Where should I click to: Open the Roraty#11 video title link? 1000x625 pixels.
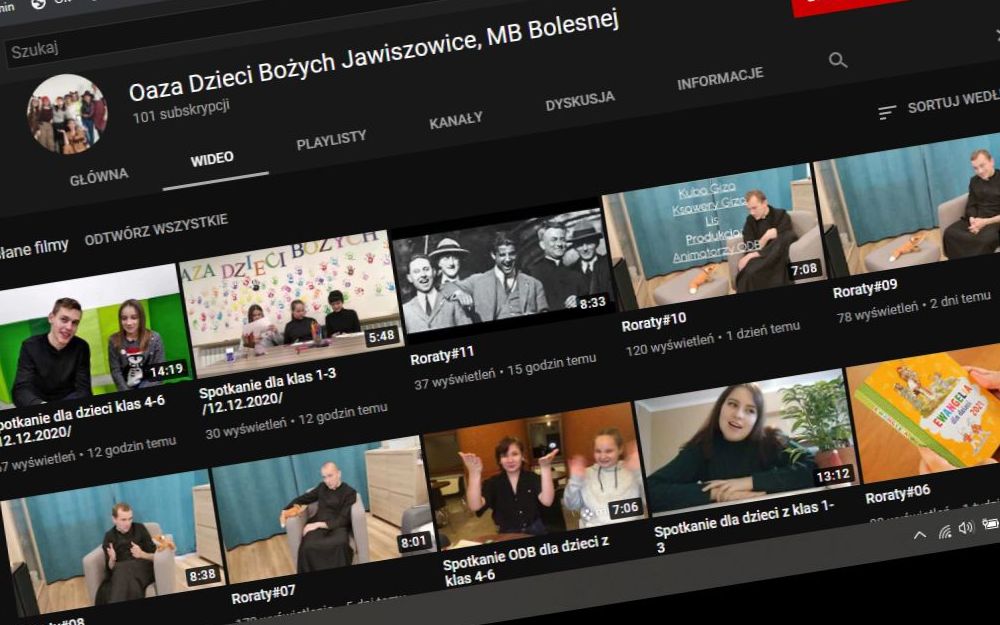(442, 356)
